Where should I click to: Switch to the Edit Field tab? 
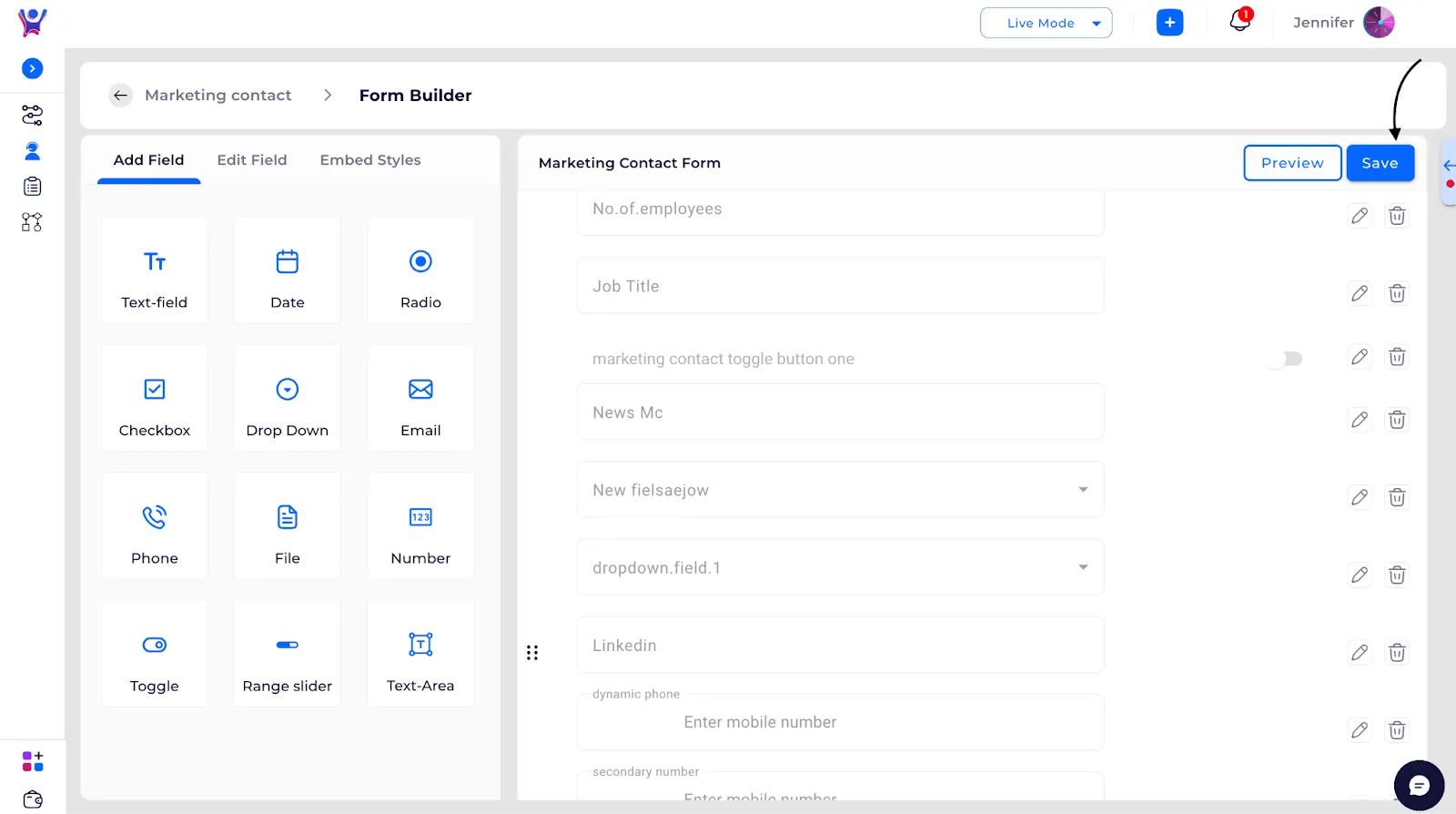pyautogui.click(x=252, y=160)
